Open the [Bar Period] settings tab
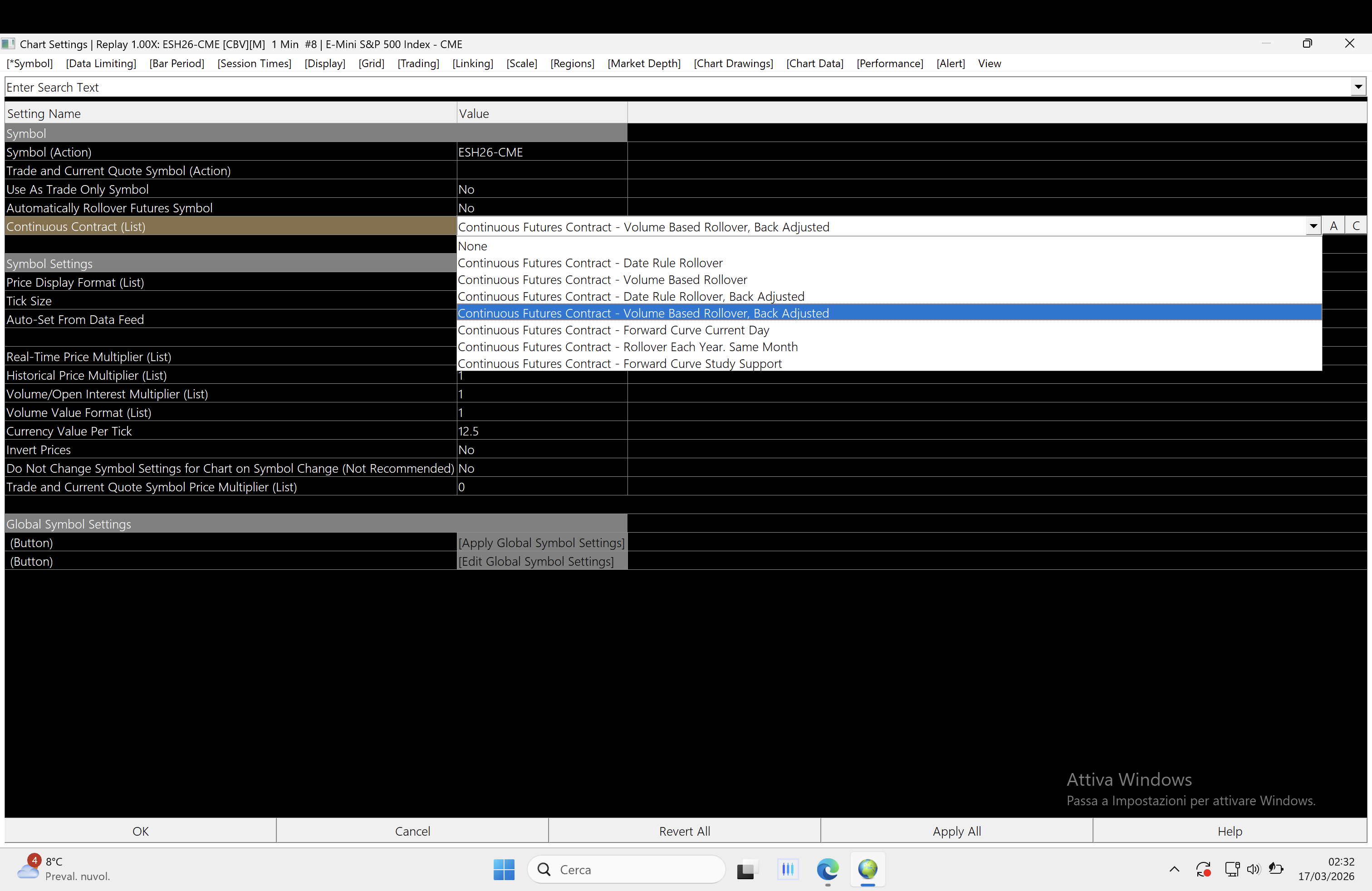The height and width of the screenshot is (891, 1372). click(x=176, y=64)
